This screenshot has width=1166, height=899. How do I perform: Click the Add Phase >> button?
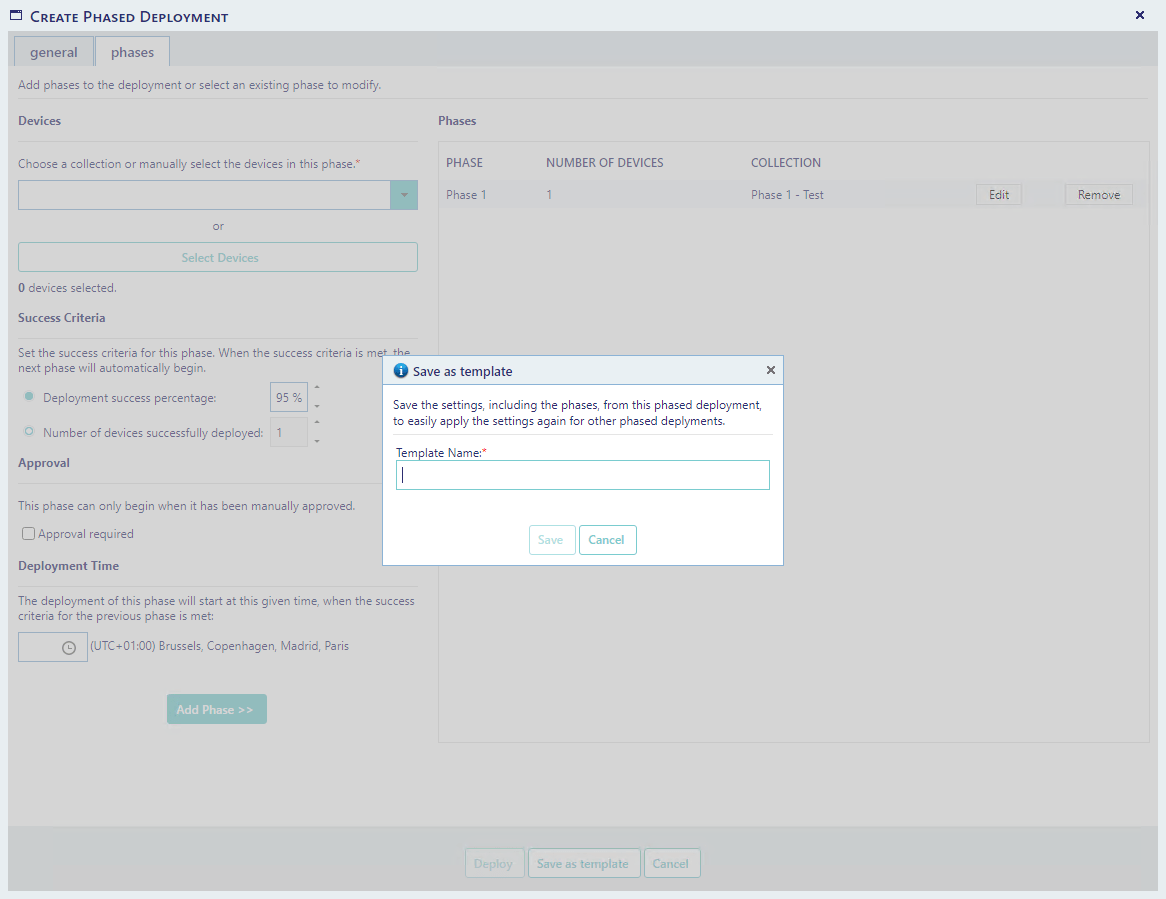click(x=216, y=709)
